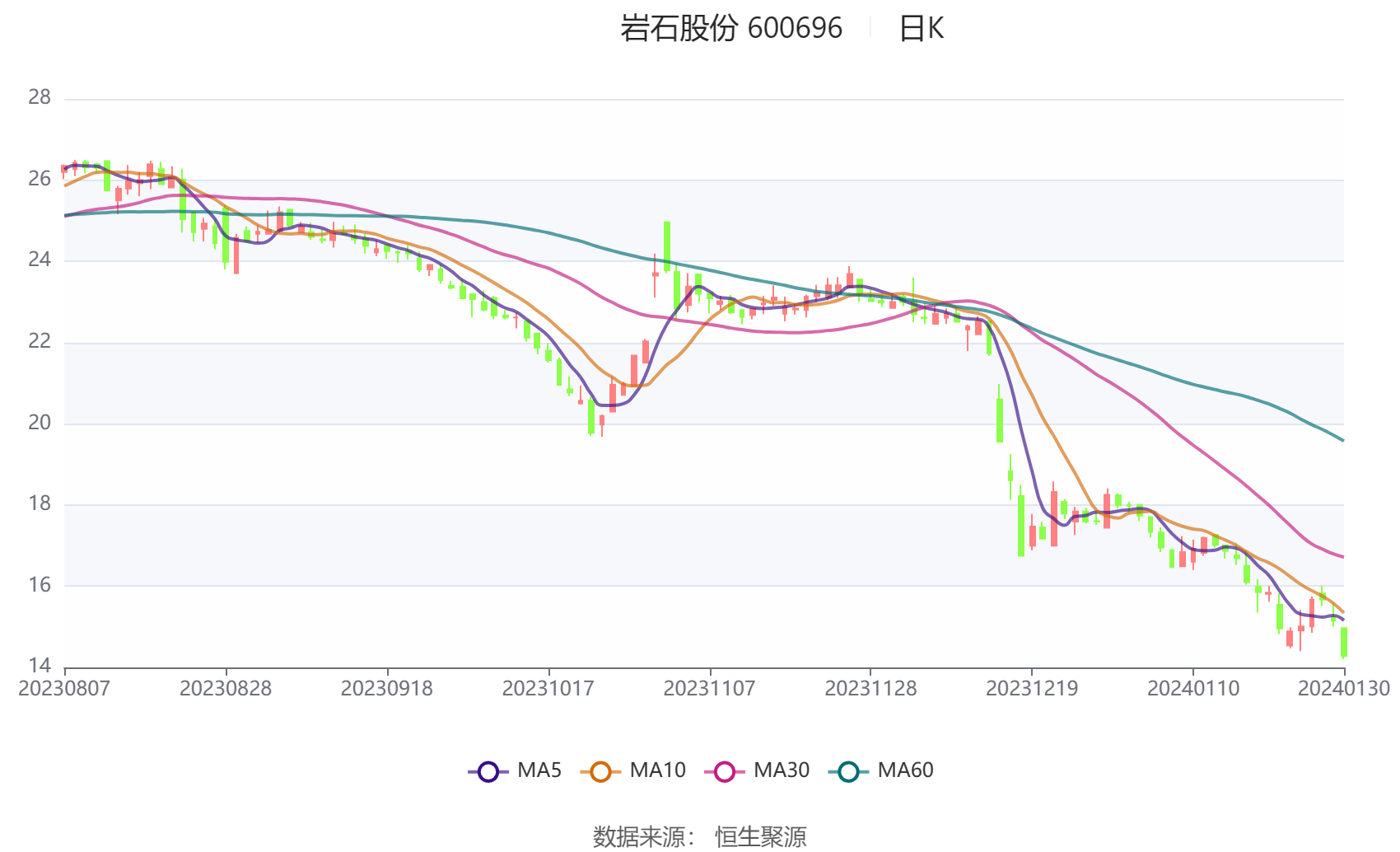Click the chart title 岩石股份 600696

731,29
